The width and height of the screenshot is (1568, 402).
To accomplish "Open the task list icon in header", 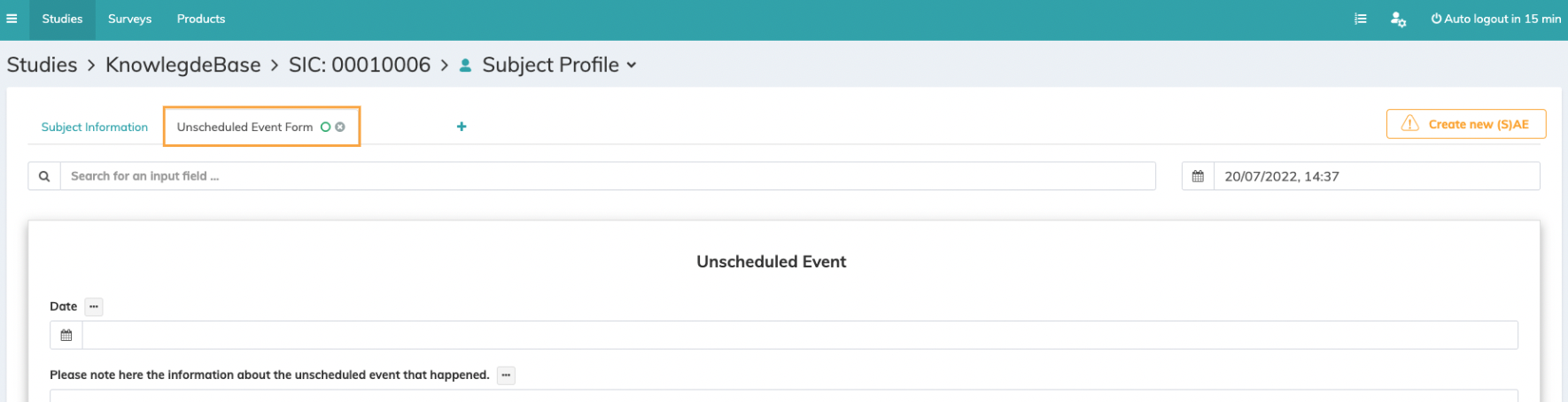I will (1361, 19).
